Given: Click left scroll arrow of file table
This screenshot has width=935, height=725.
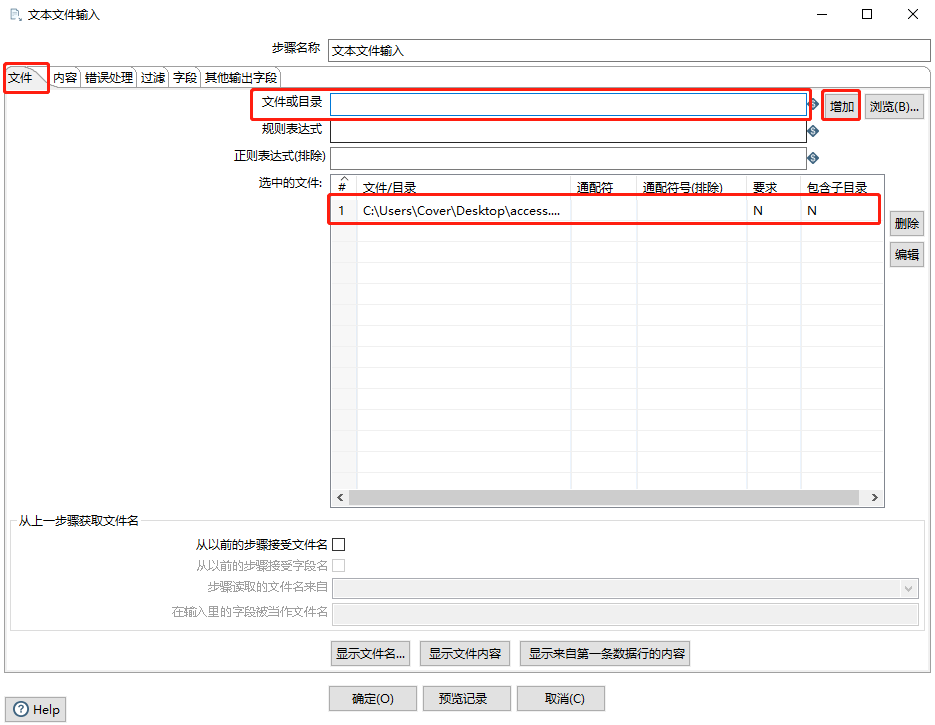Looking at the screenshot, I should pos(340,498).
